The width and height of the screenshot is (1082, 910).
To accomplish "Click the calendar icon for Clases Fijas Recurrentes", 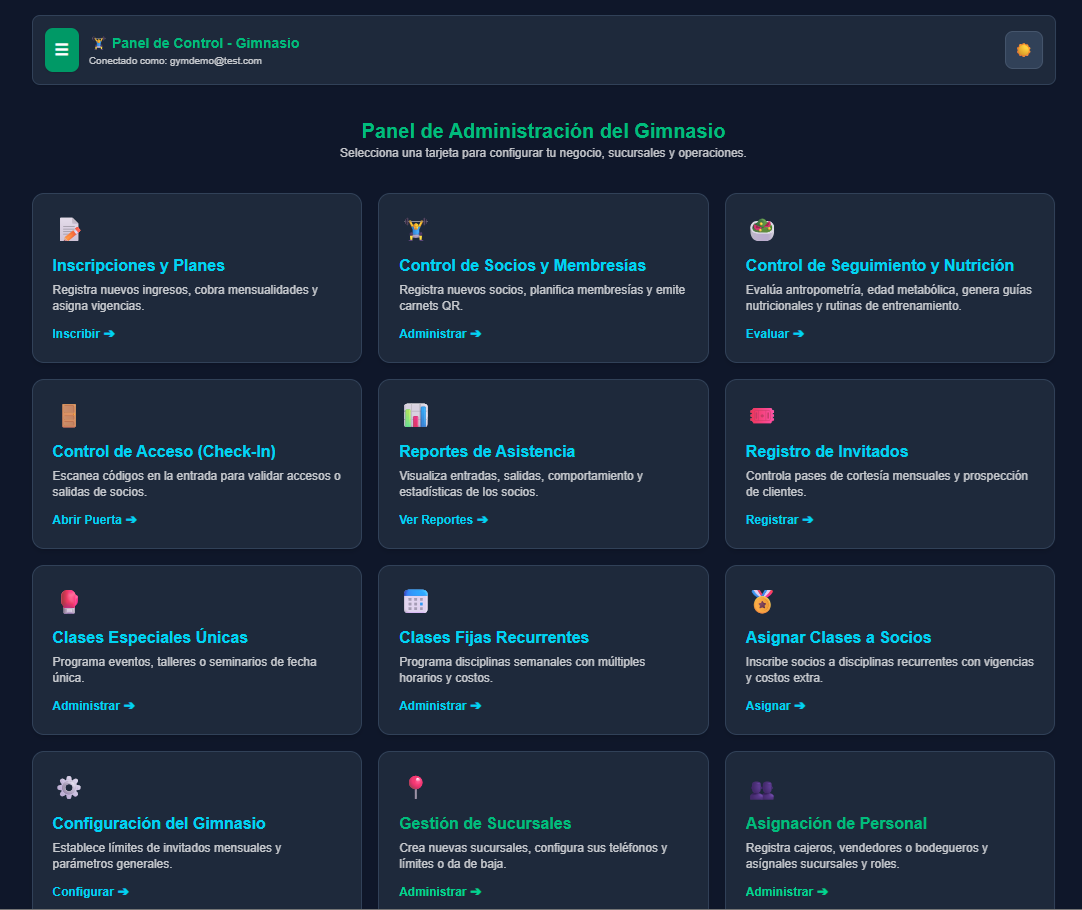I will pos(415,602).
